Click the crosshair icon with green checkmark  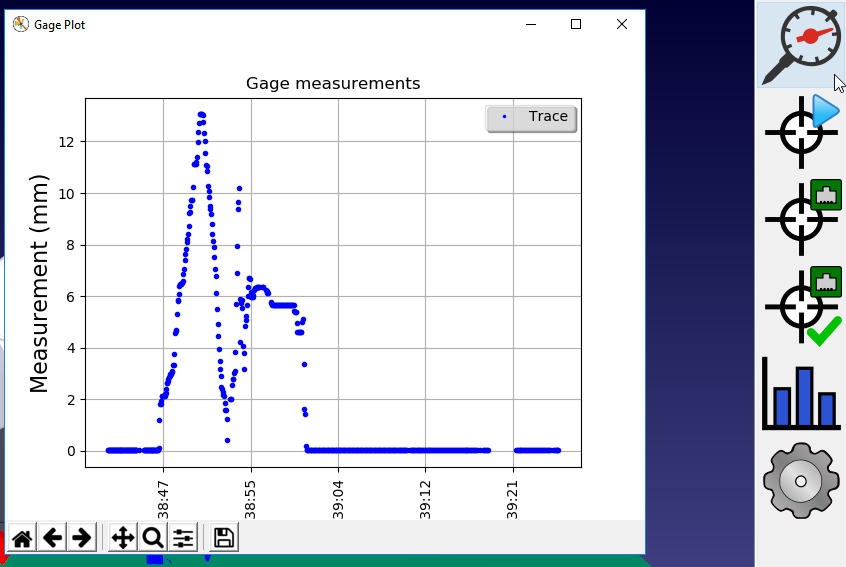(800, 306)
